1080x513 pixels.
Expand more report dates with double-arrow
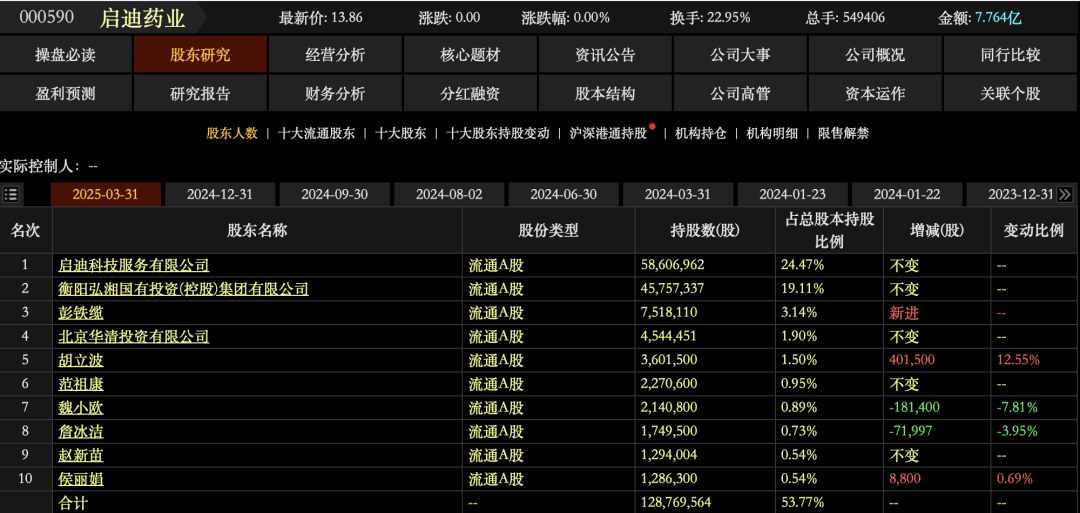click(1065, 194)
